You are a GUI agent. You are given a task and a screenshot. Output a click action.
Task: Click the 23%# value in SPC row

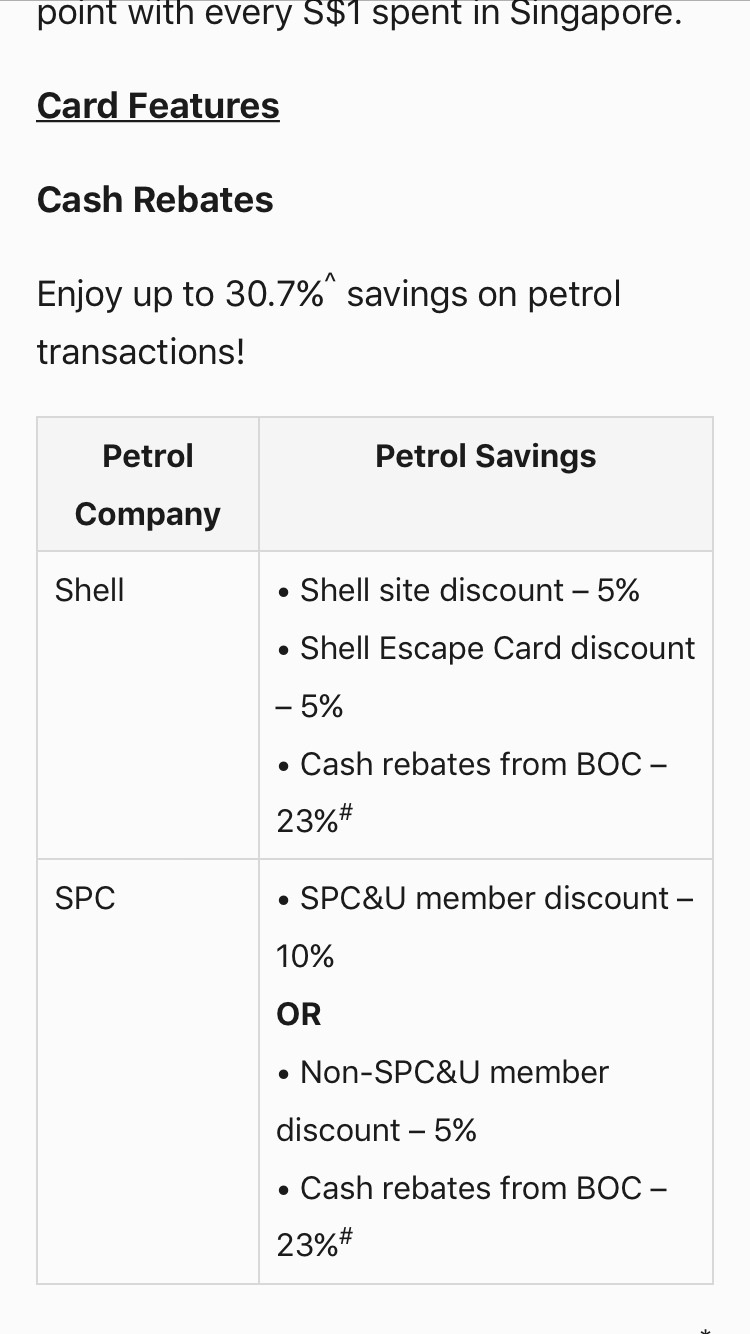coord(314,1244)
